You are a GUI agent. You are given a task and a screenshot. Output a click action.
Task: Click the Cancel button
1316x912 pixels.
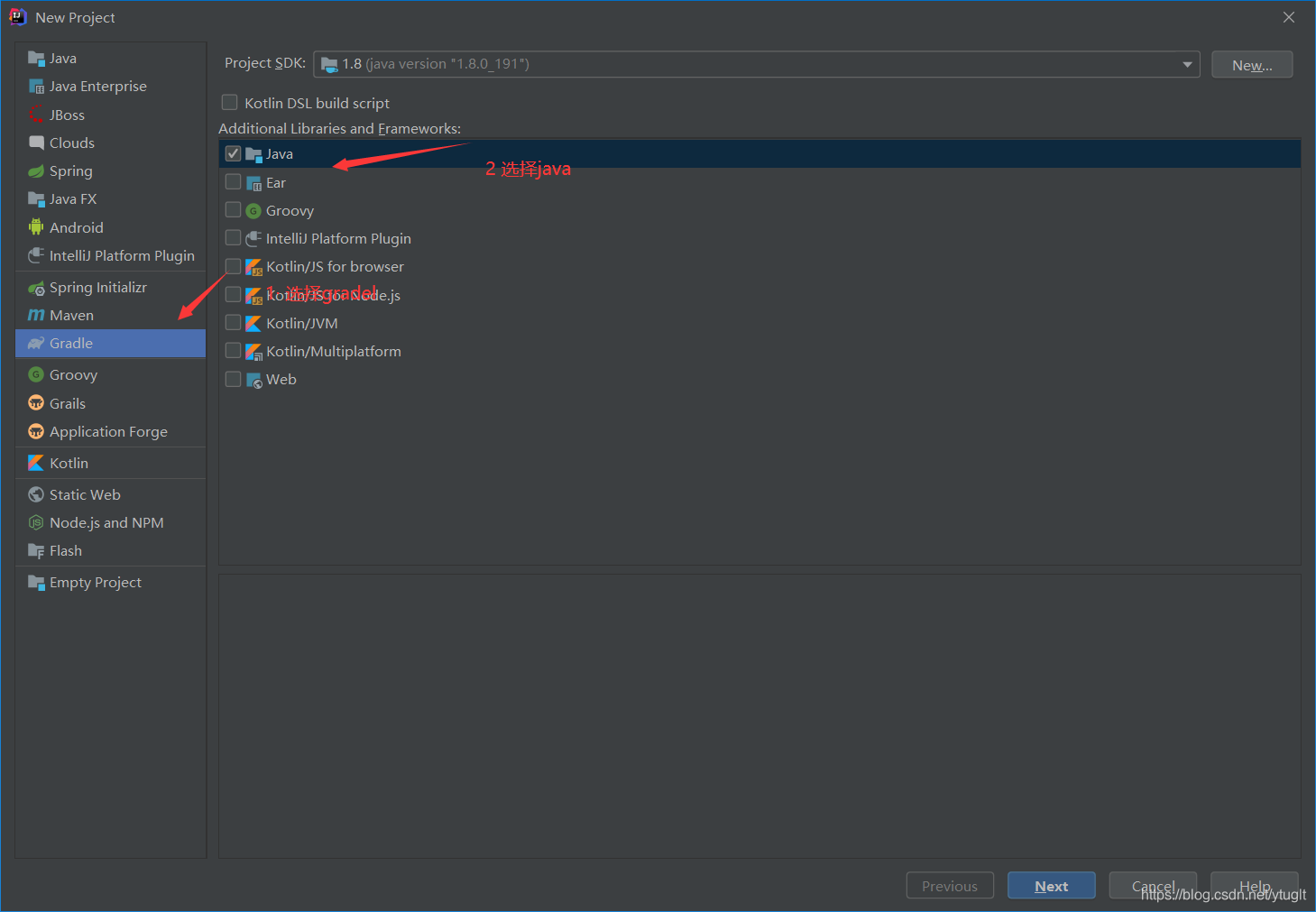[1153, 886]
